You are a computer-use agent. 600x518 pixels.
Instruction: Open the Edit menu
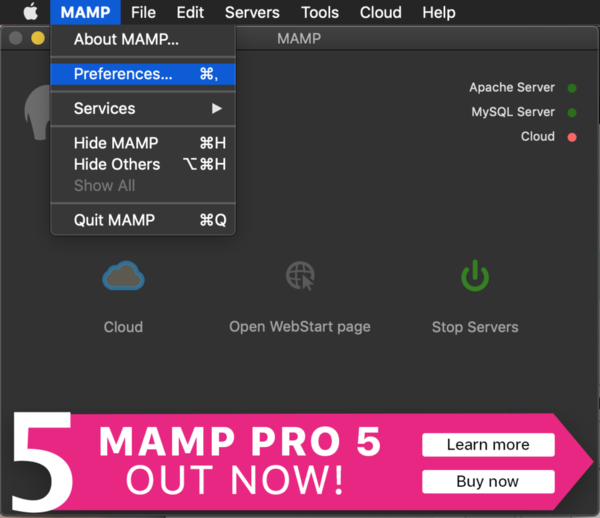[190, 12]
